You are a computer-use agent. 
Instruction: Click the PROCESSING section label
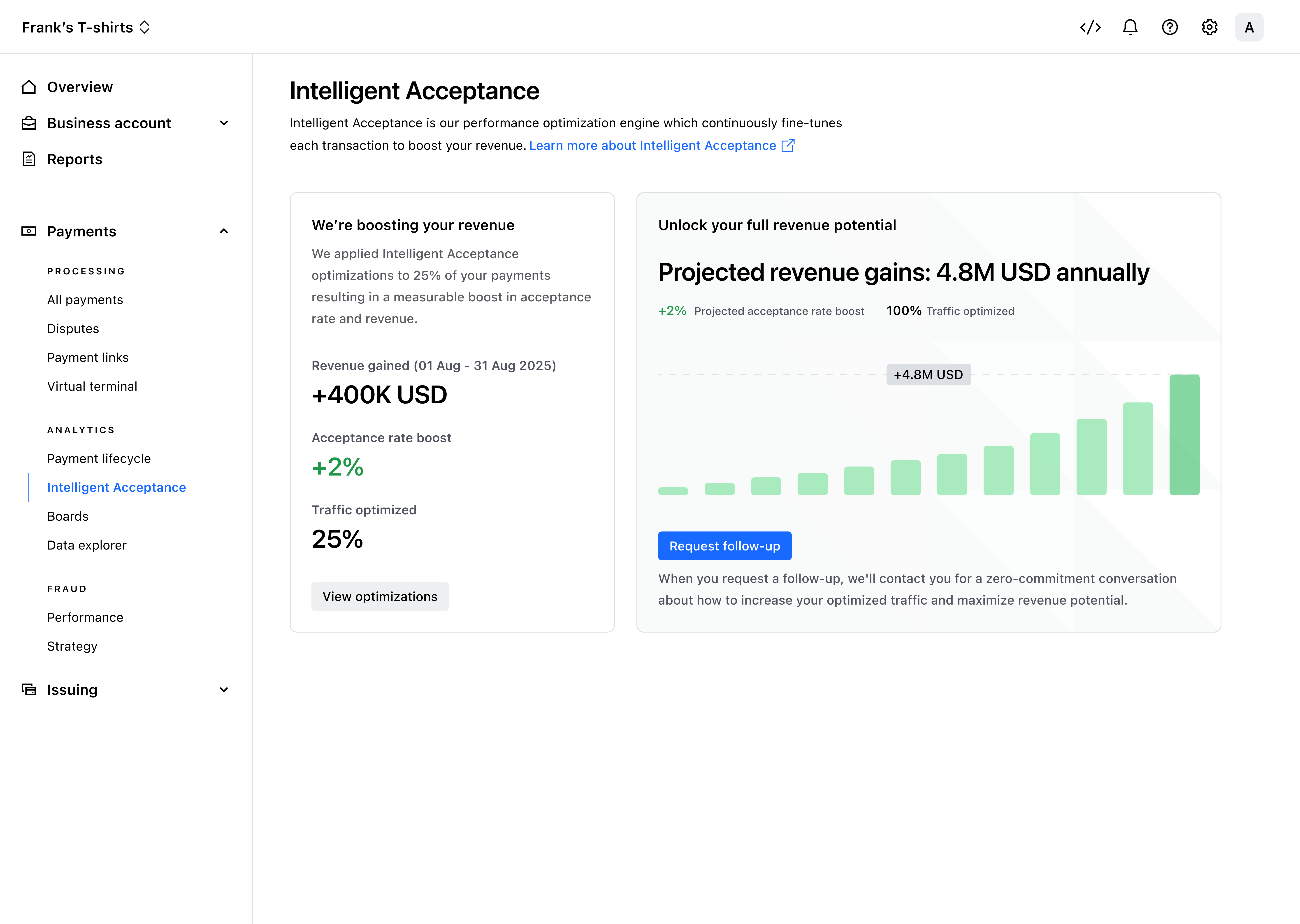86,271
